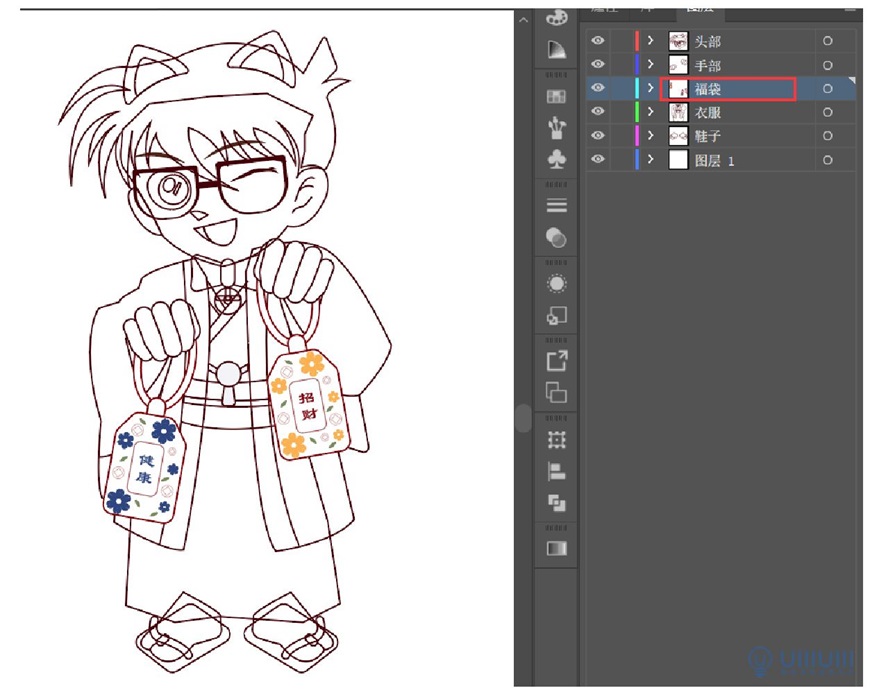Image resolution: width=870 pixels, height=695 pixels.
Task: Expand the 头部 layer contents
Action: coord(651,40)
